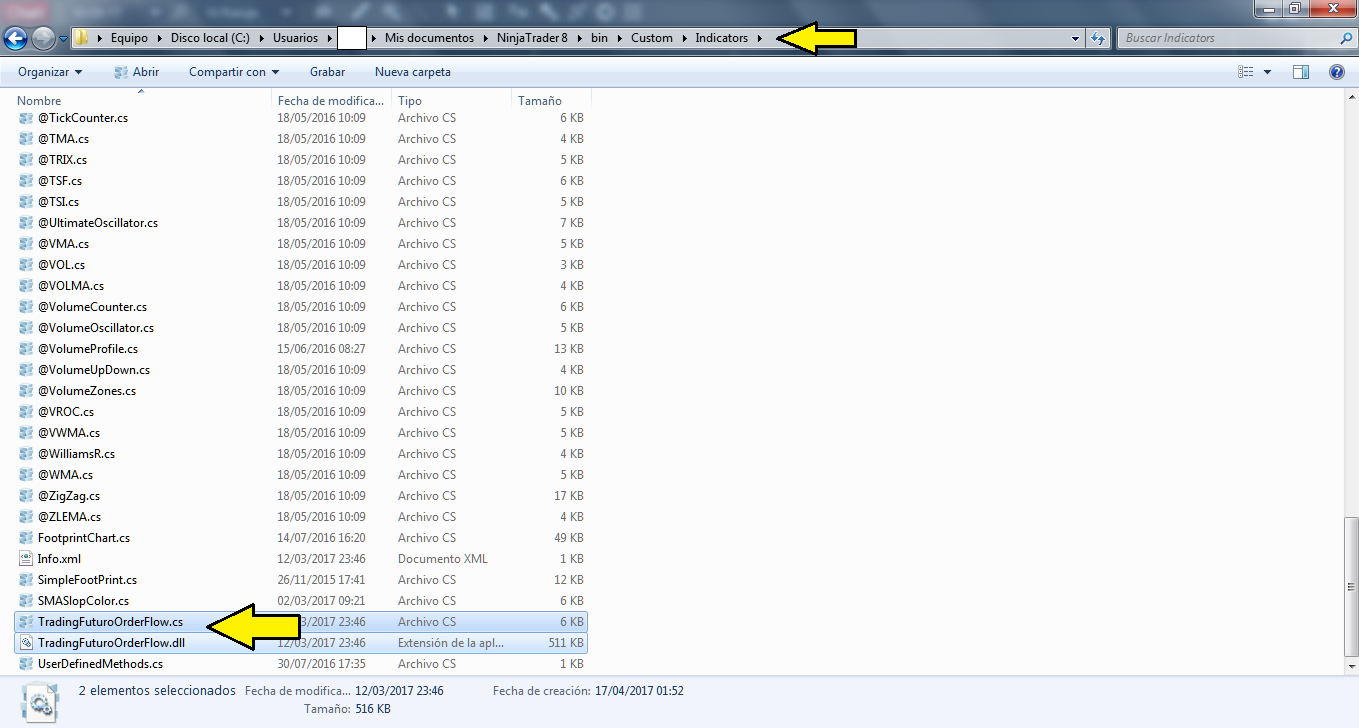Viewport: 1359px width, 728px height.
Task: Select the file named @WMA.cs
Action: (x=65, y=475)
